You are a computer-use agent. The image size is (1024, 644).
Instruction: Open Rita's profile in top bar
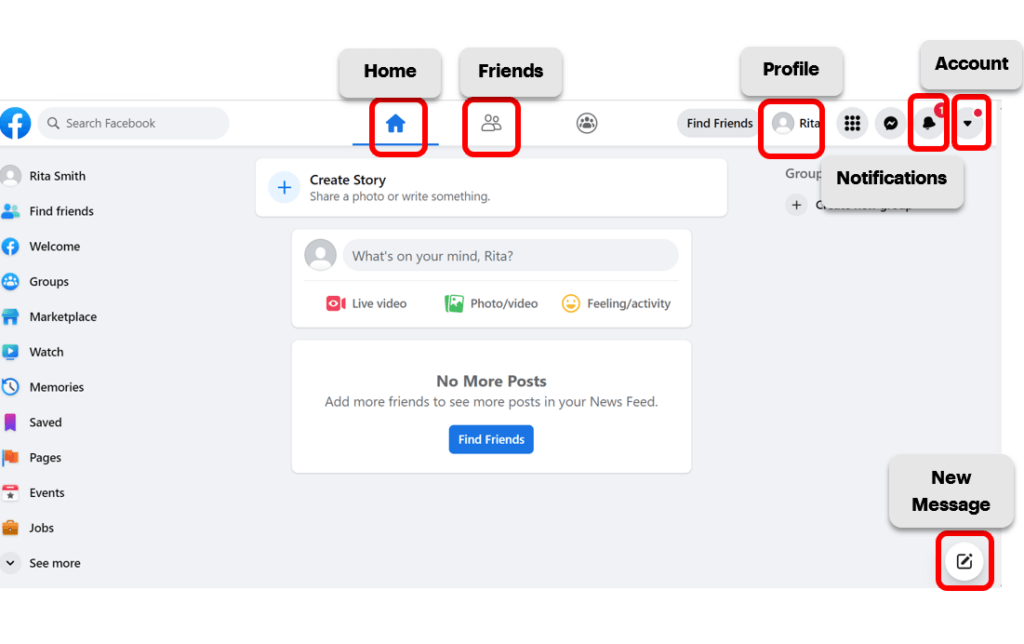pyautogui.click(x=796, y=123)
